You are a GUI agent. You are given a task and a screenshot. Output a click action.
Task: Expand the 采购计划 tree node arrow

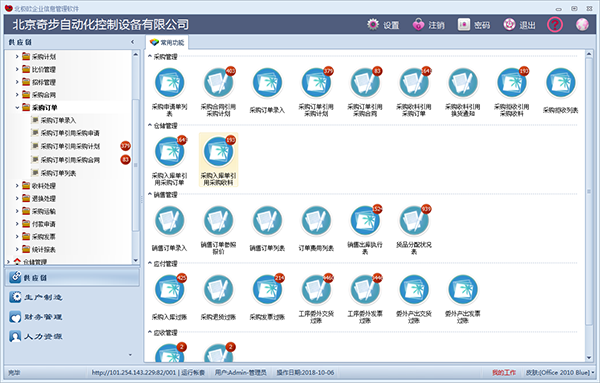tap(17, 57)
